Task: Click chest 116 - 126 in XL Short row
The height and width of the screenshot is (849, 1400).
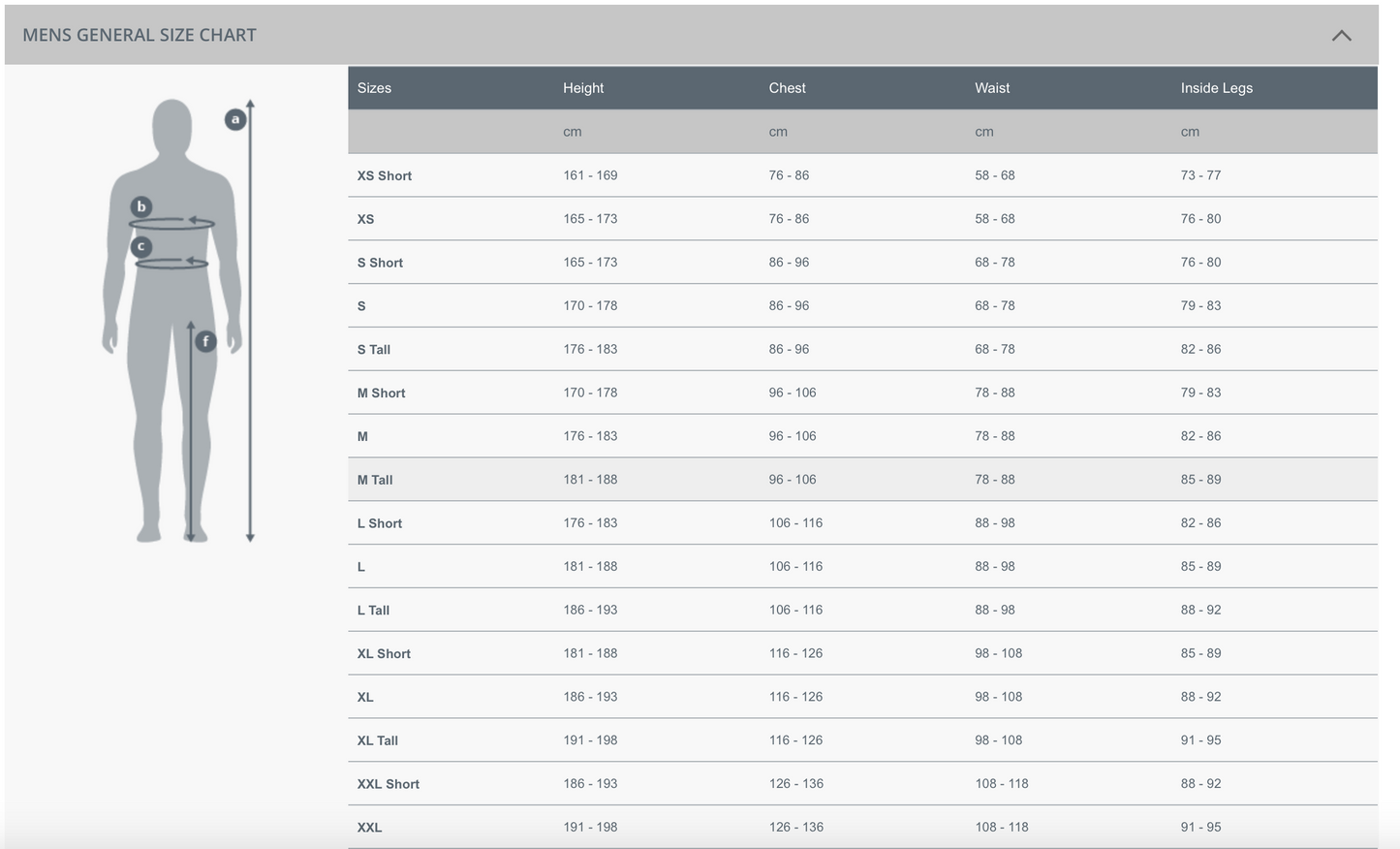Action: coord(795,654)
